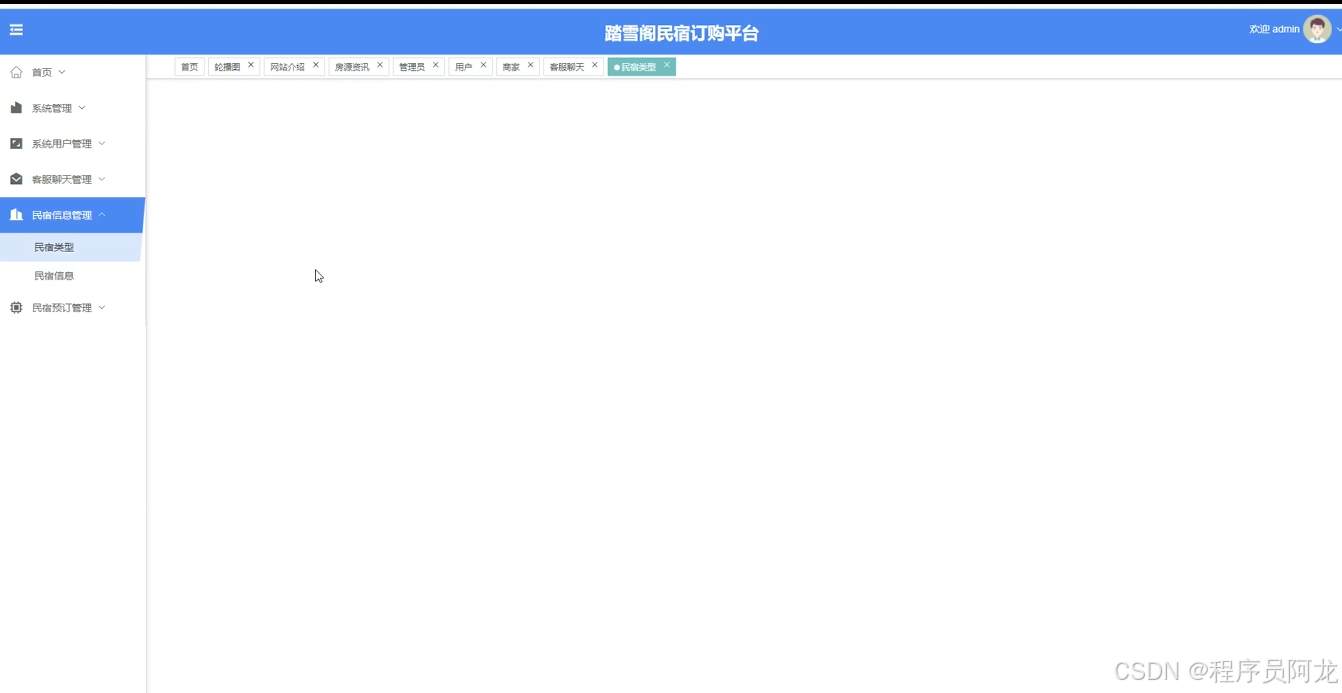Screen dimensions: 1342x693
Task: Expand the 系统用户管理 chevron
Action: click(x=102, y=144)
